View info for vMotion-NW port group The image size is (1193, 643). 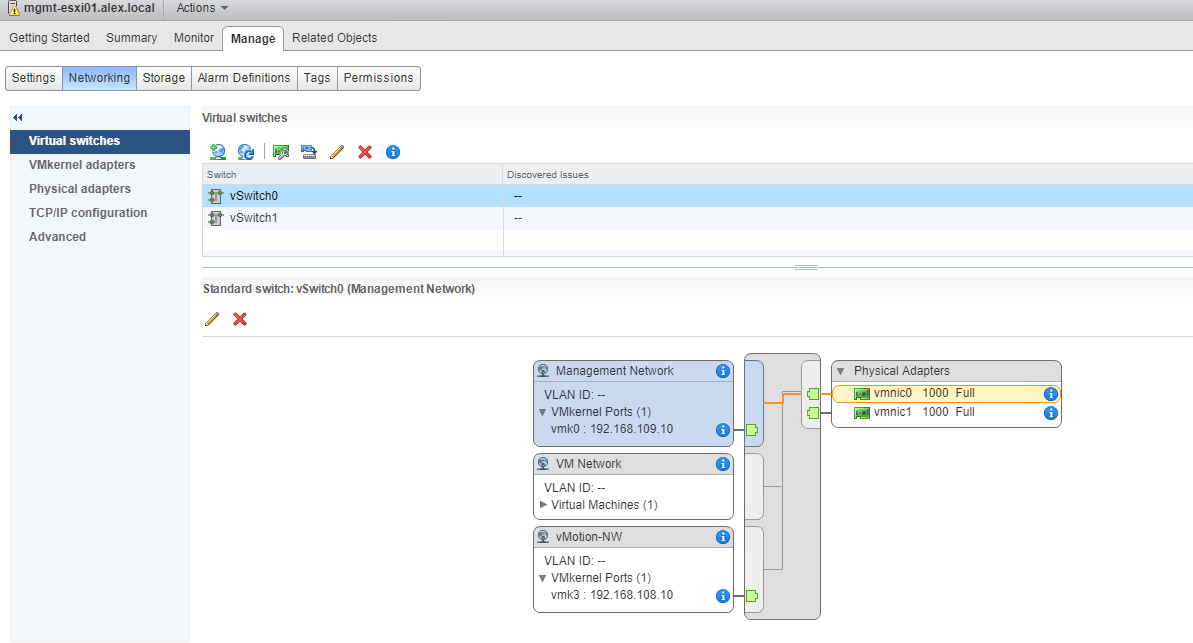click(x=723, y=537)
